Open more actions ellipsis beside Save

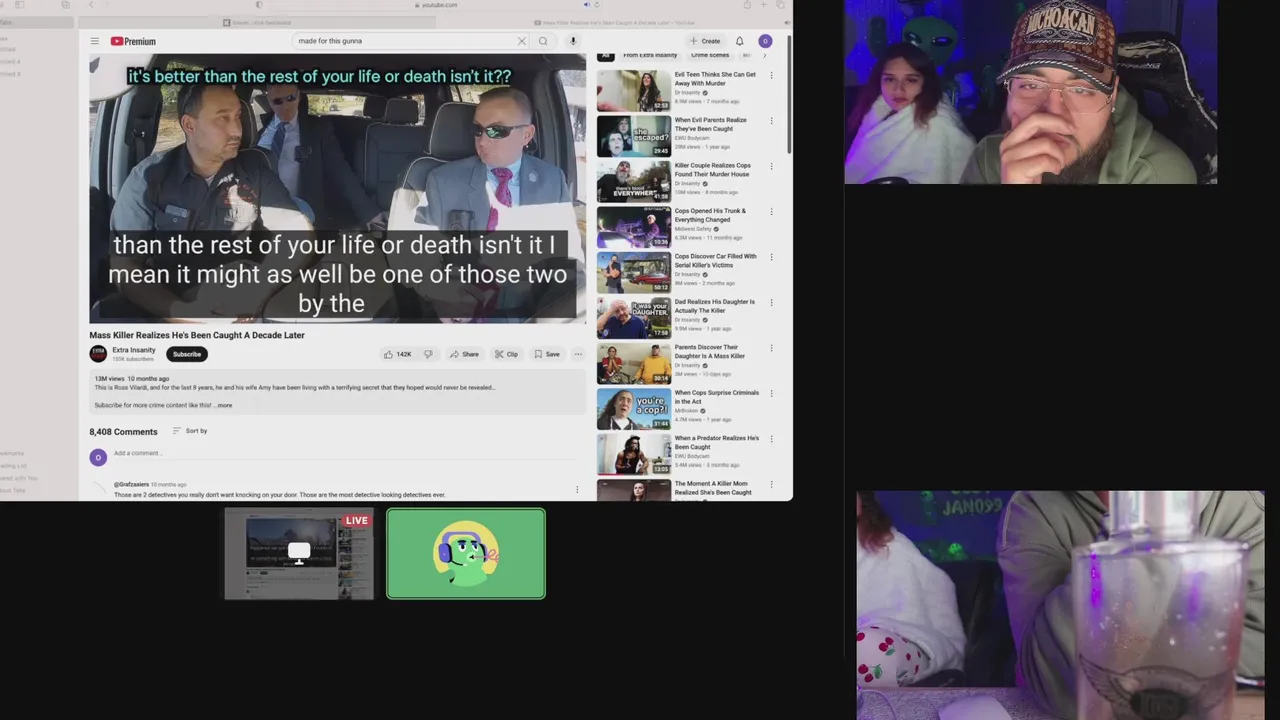[x=577, y=354]
